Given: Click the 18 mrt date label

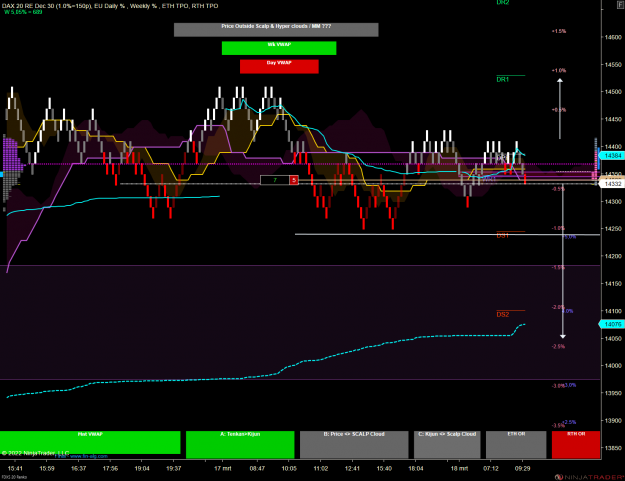Looking at the screenshot, I should click(x=459, y=469).
